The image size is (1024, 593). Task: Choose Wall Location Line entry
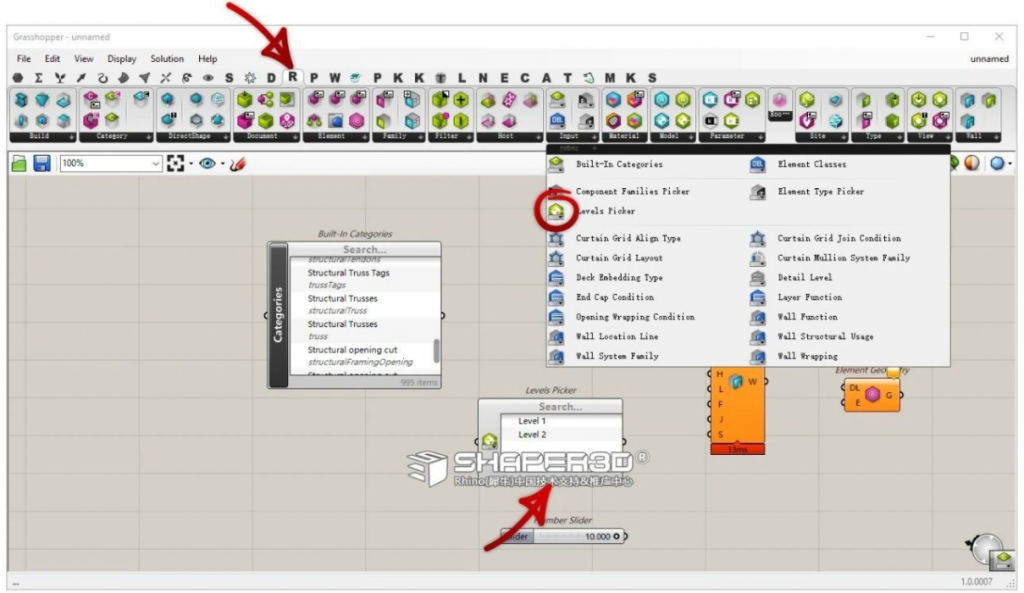click(616, 336)
